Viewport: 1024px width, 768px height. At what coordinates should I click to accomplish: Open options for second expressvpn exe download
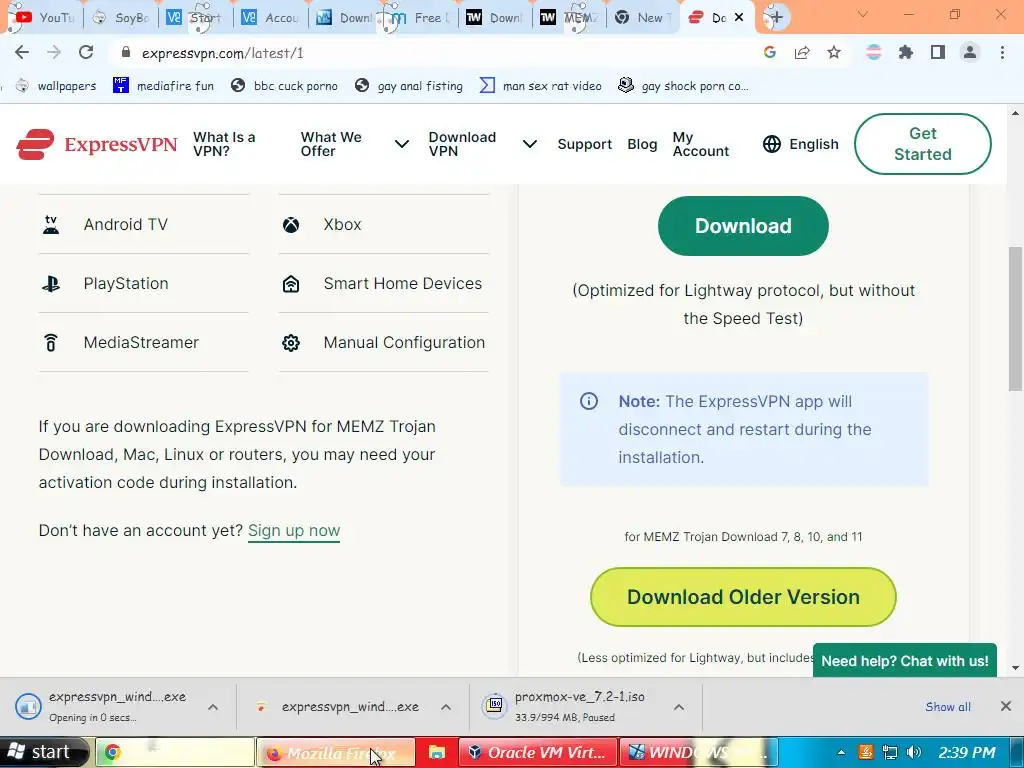446,707
